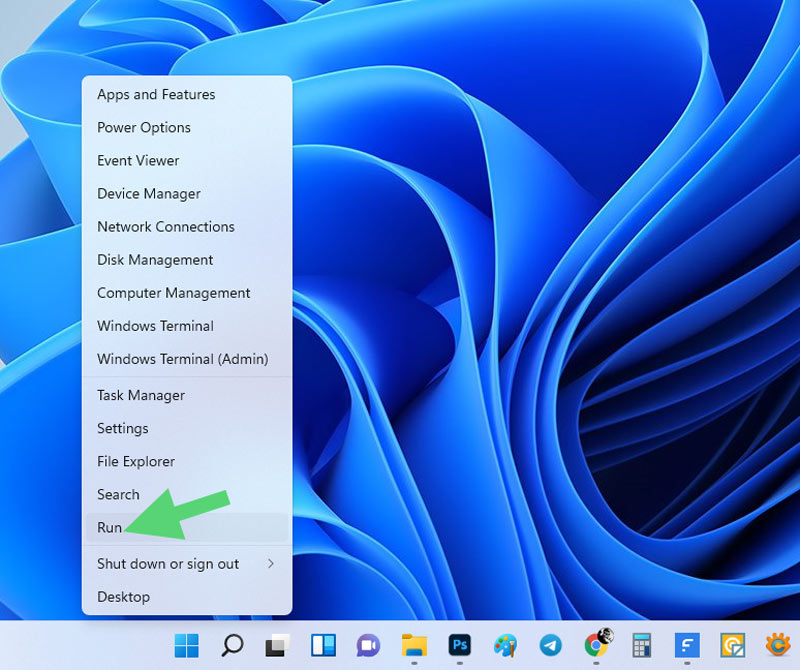Launch the purple Chat icon in taskbar
The width and height of the screenshot is (800, 670).
tap(368, 645)
